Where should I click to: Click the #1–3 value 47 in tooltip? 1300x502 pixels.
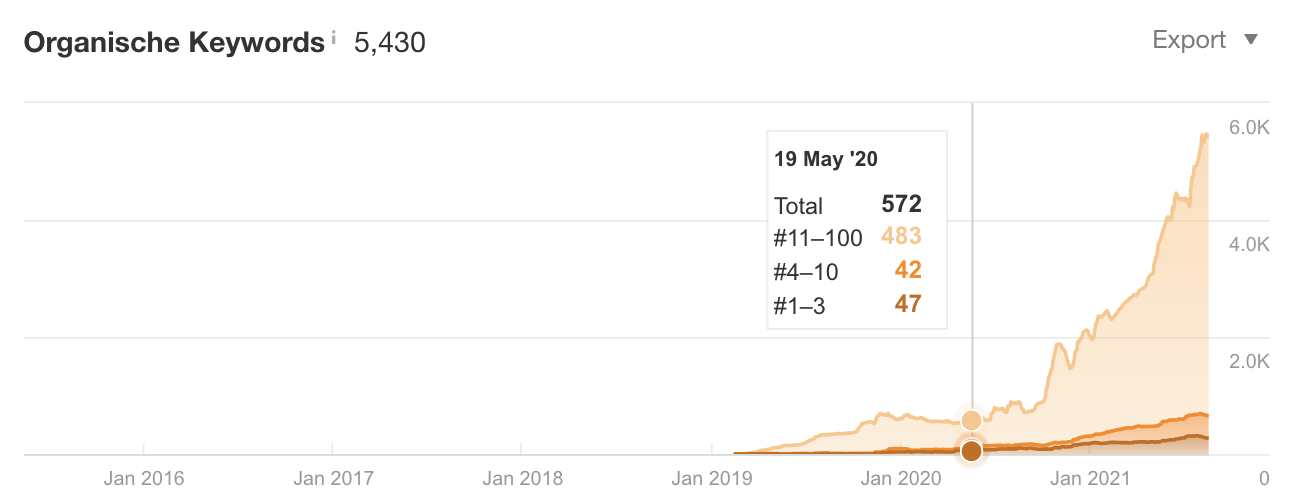pos(908,304)
